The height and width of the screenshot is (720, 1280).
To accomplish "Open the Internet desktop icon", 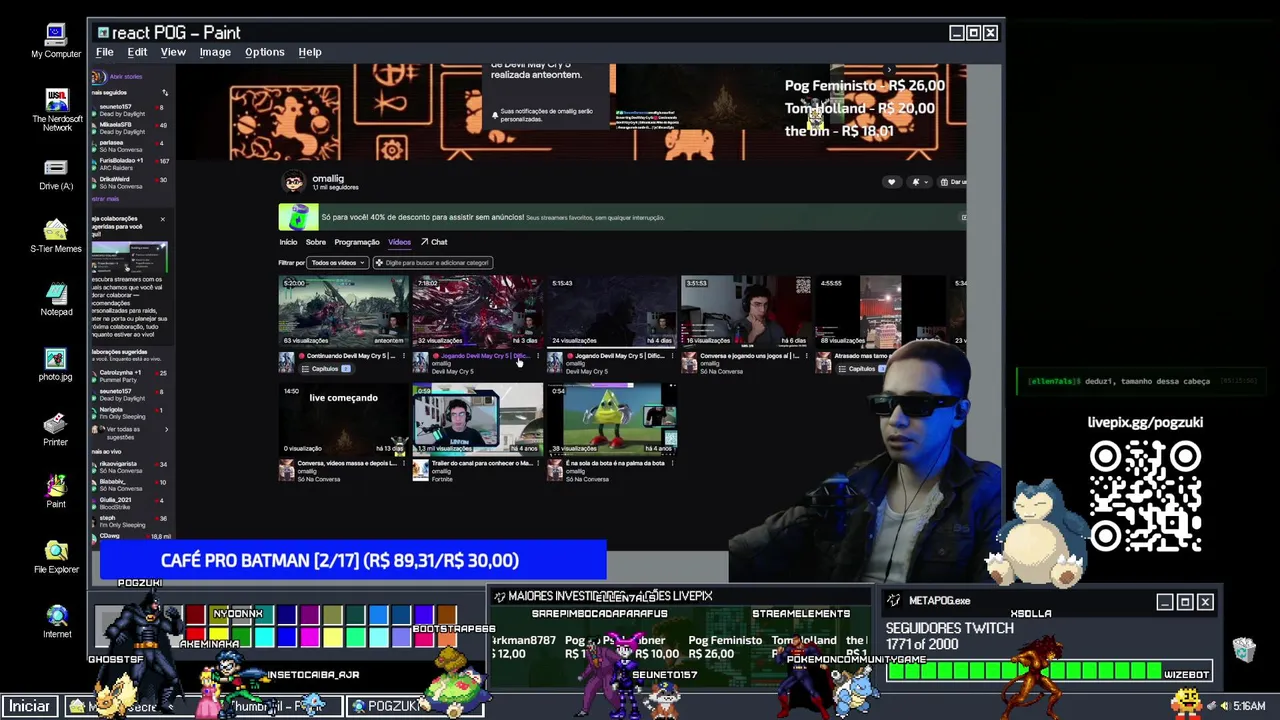I will 57,621.
